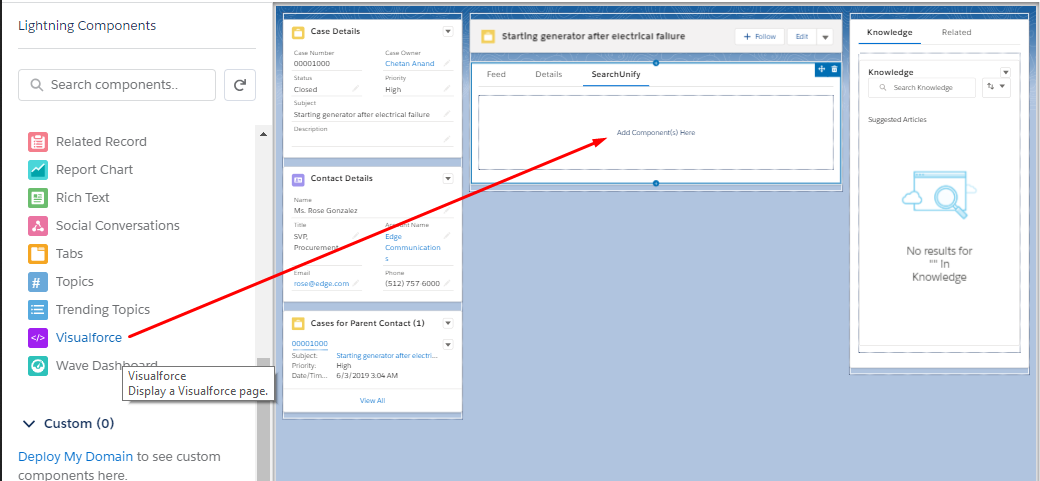Click the Trending Topics component icon
The image size is (1040, 481).
[38, 310]
